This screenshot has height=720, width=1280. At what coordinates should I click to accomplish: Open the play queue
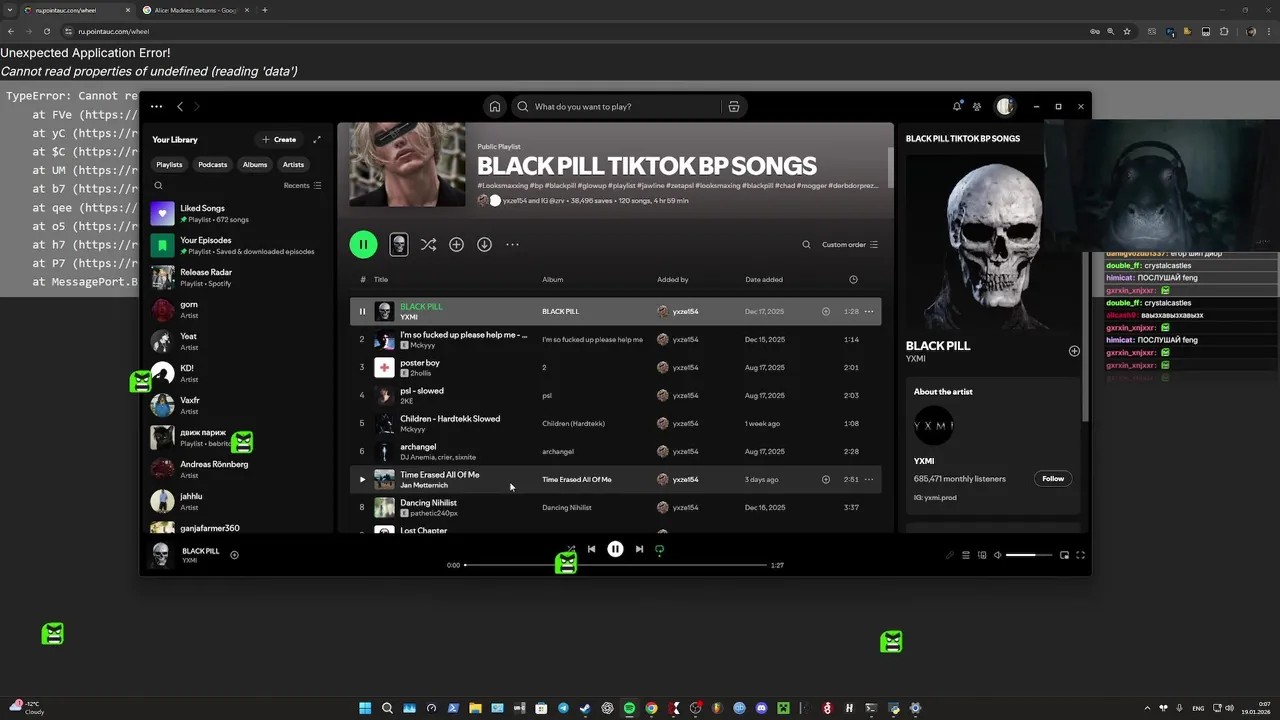[x=966, y=555]
